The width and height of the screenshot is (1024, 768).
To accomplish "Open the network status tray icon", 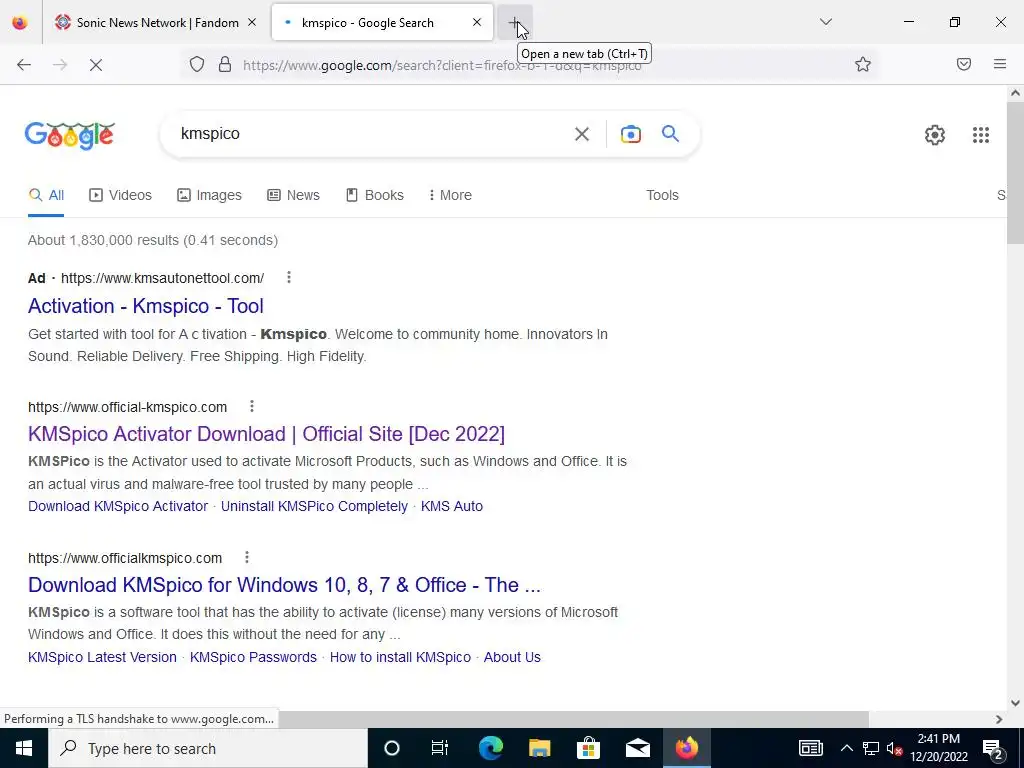I will 871,748.
